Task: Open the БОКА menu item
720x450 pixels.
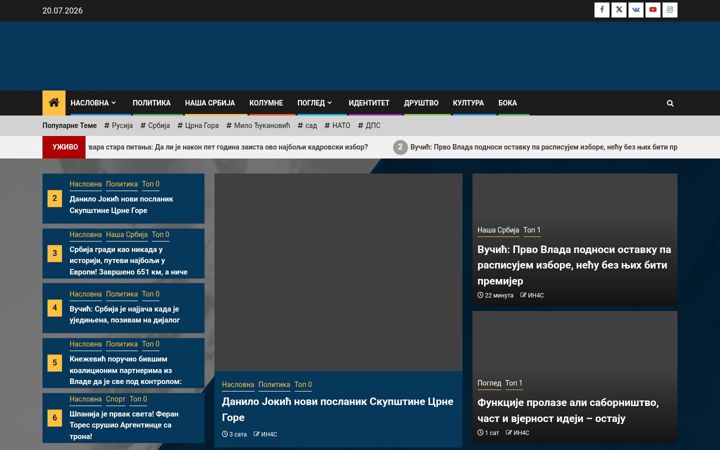Action: click(507, 103)
